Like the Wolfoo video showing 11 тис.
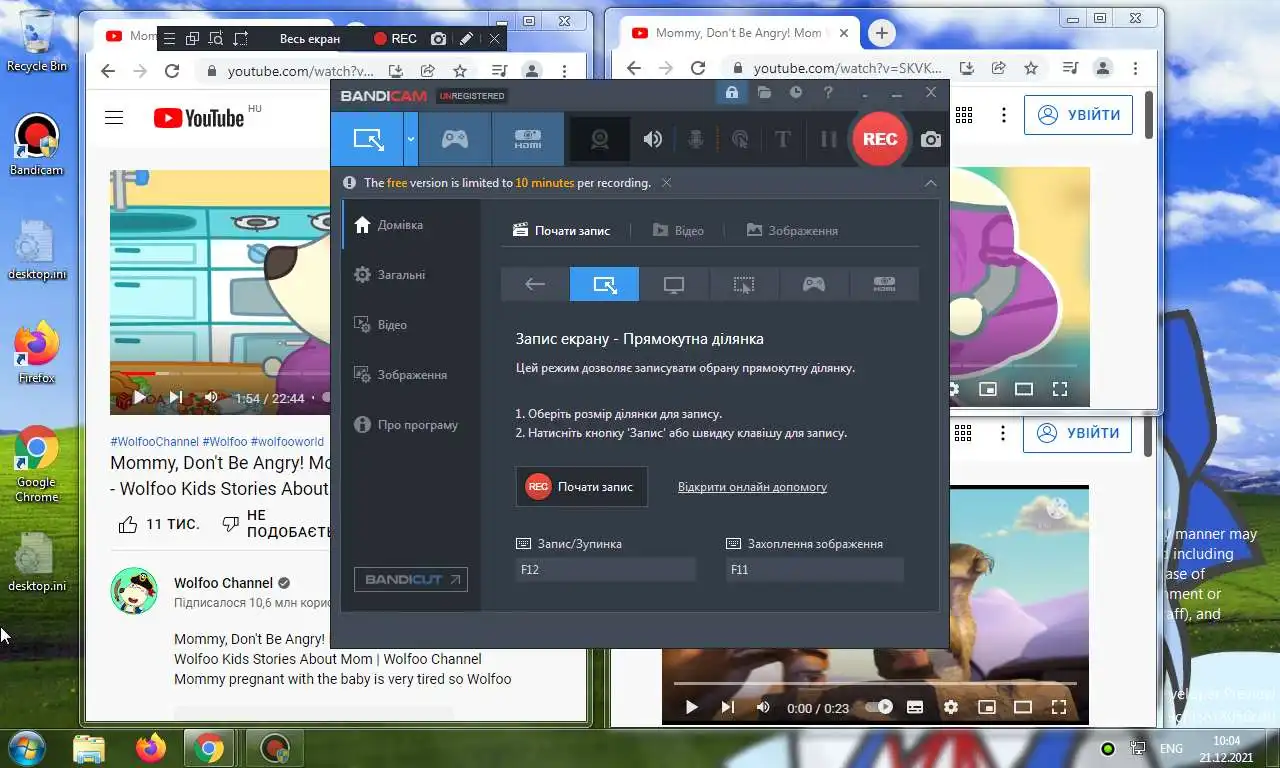The height and width of the screenshot is (768, 1280). click(158, 524)
